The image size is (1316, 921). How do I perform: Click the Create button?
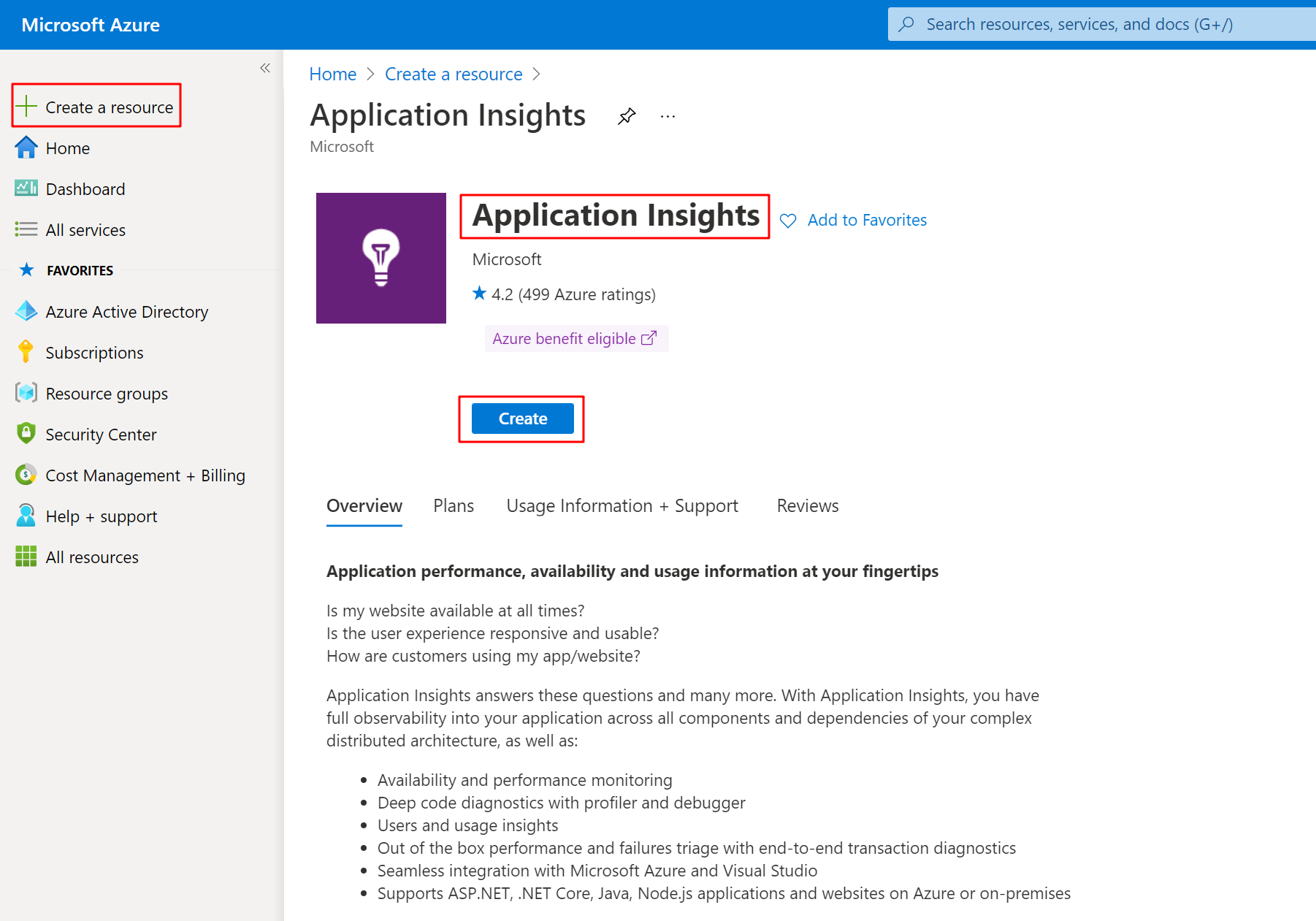521,419
